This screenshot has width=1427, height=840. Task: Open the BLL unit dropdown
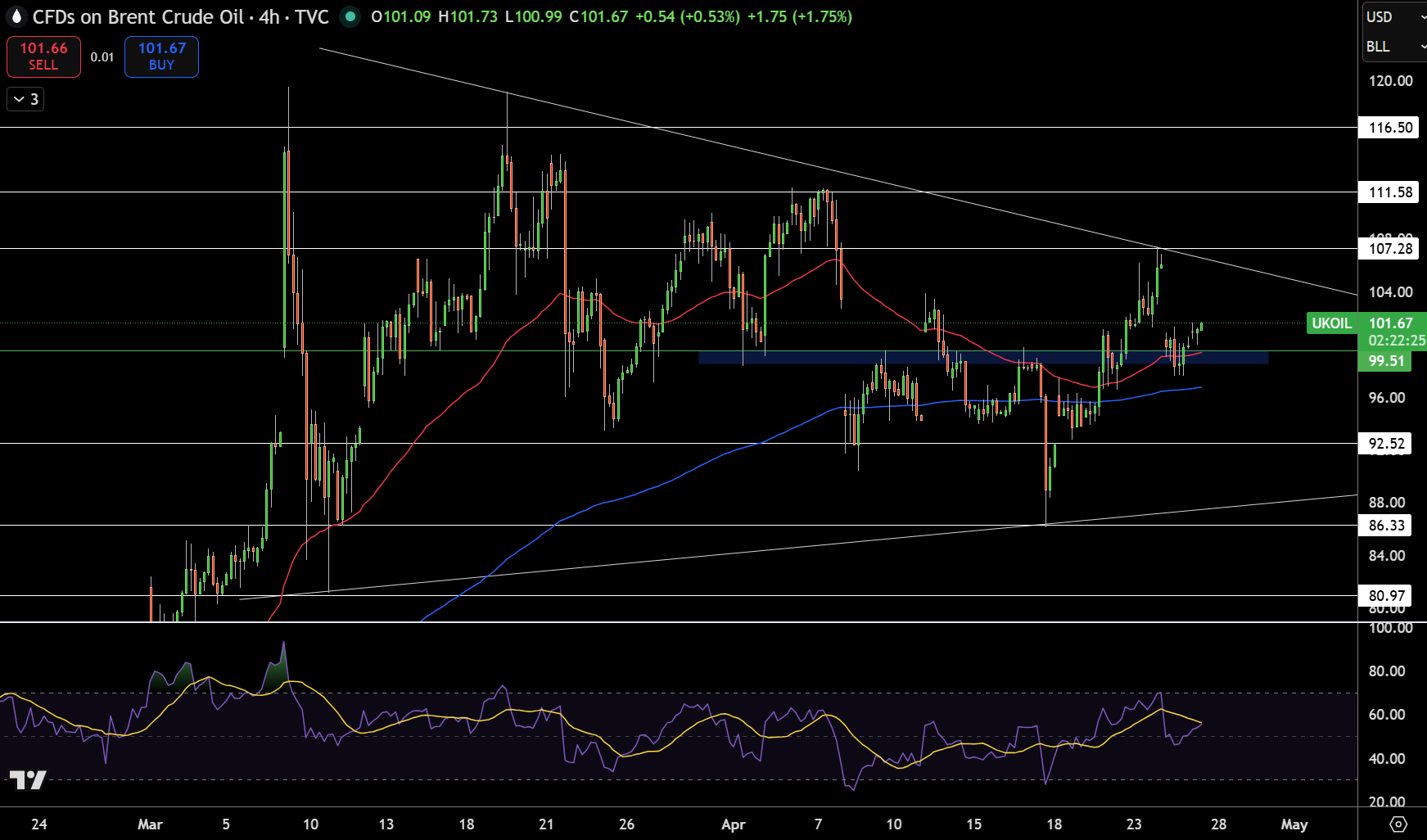(x=1394, y=46)
